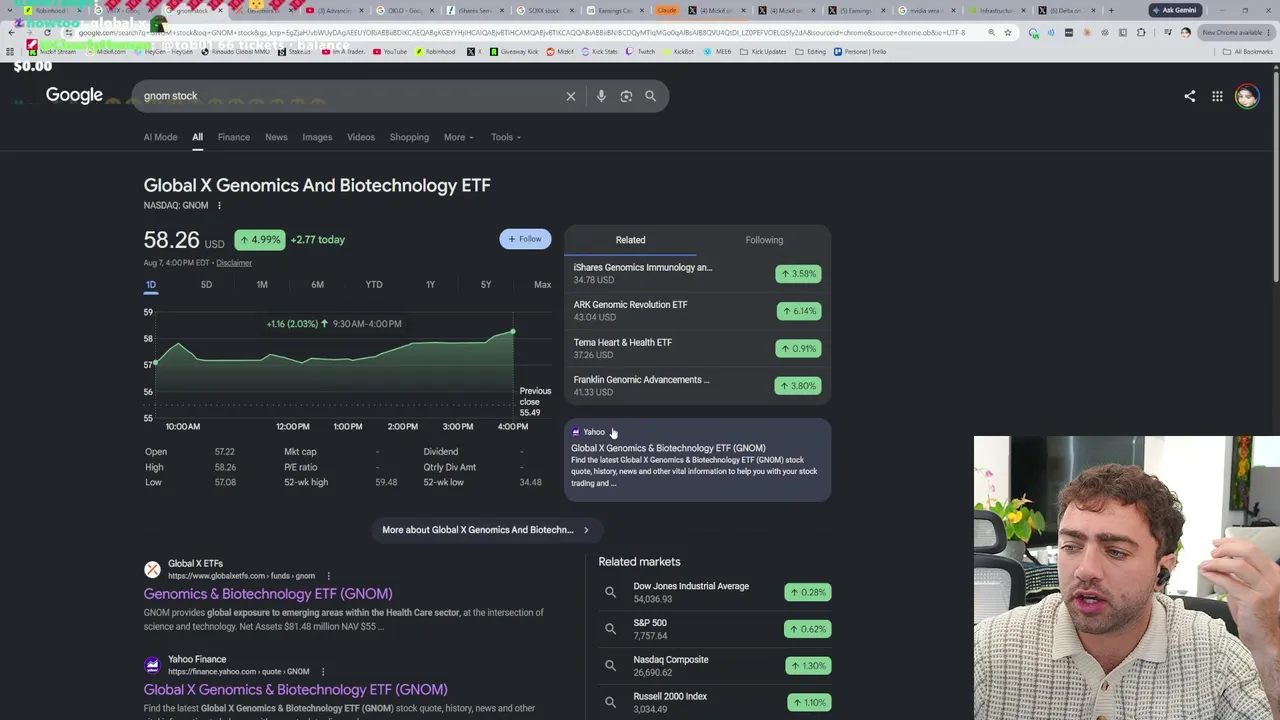This screenshot has width=1280, height=720.
Task: Open options menu beside NASDAQ: GNOM
Action: [219, 206]
